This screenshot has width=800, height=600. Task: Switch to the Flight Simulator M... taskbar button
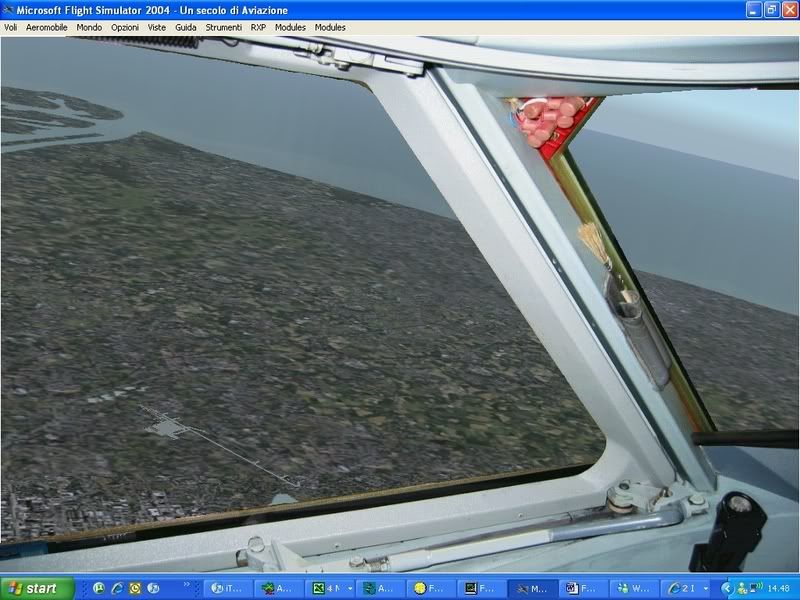(x=531, y=589)
